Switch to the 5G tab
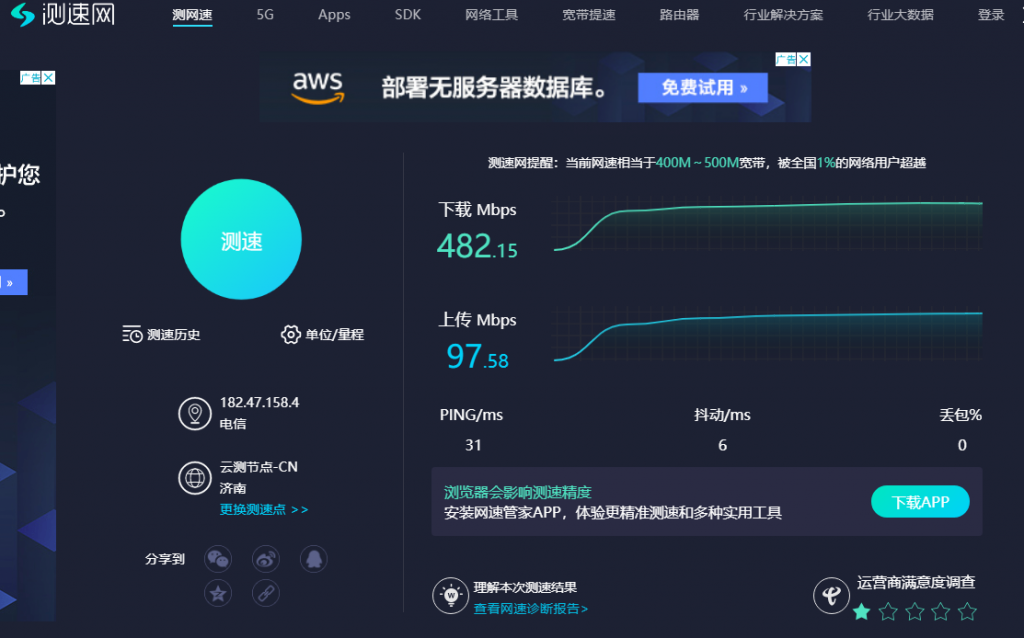The width and height of the screenshot is (1024, 638). [x=264, y=15]
